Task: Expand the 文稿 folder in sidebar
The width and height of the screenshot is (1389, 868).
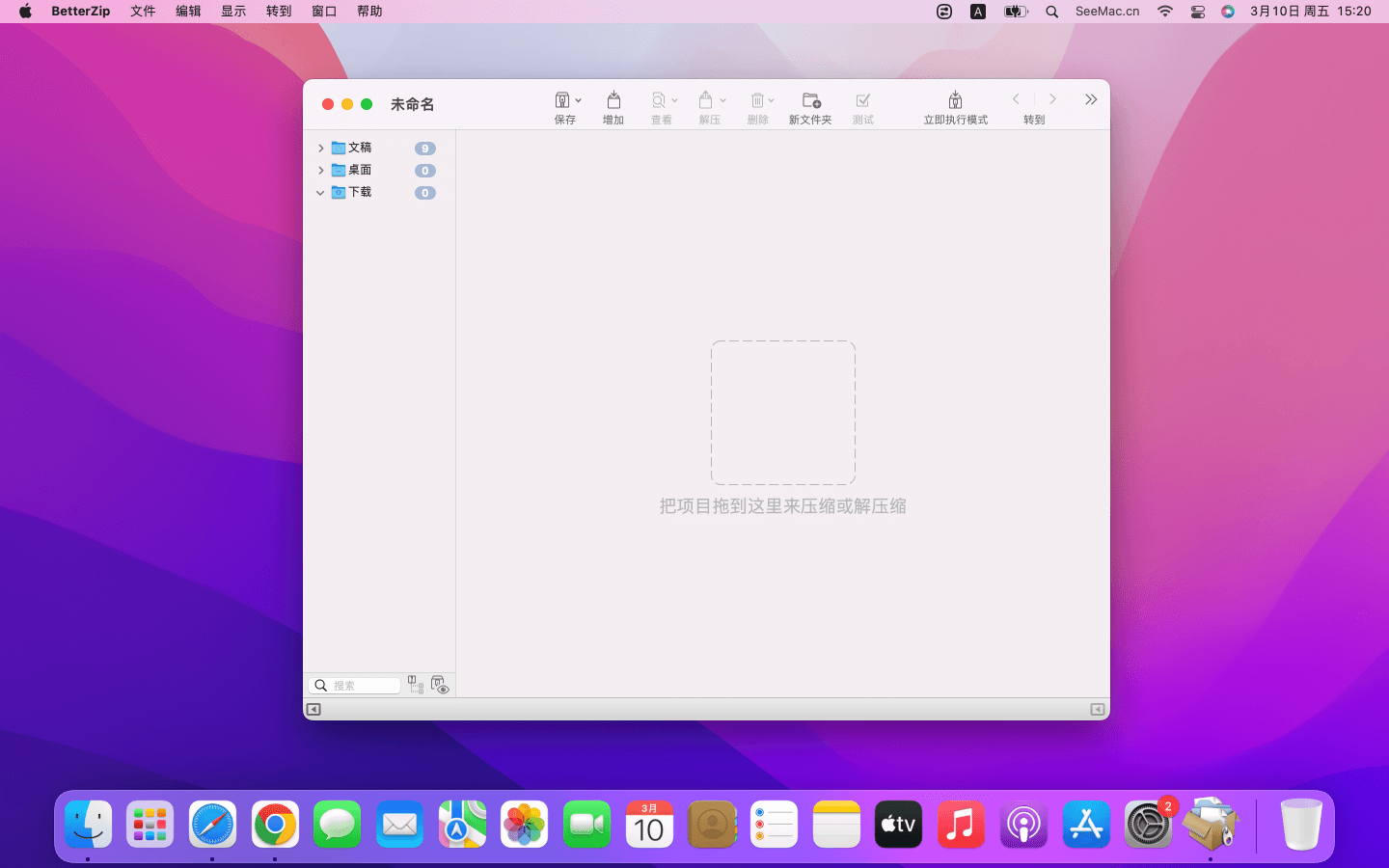Action: coord(321,149)
